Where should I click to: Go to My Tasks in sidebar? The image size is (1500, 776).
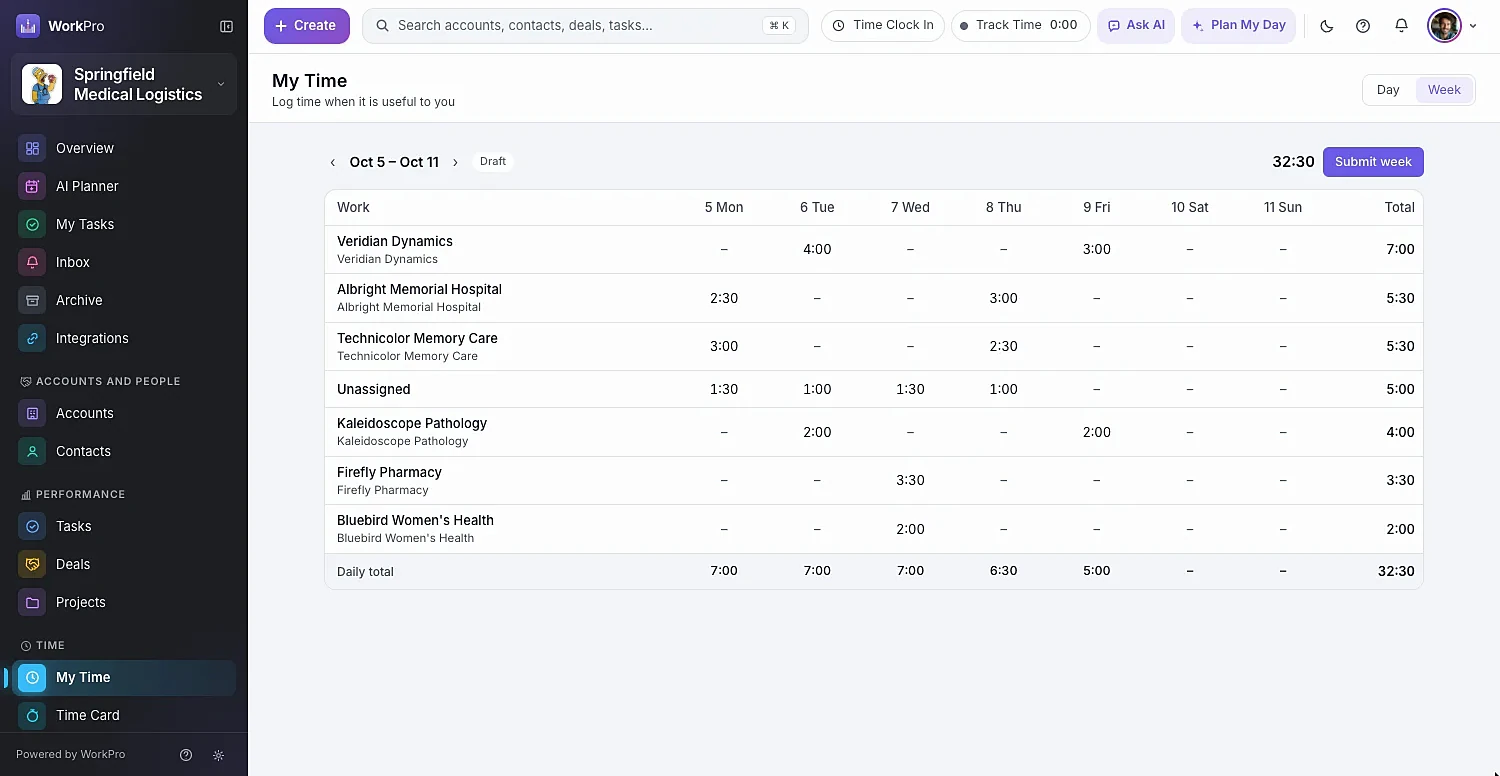tap(125, 224)
